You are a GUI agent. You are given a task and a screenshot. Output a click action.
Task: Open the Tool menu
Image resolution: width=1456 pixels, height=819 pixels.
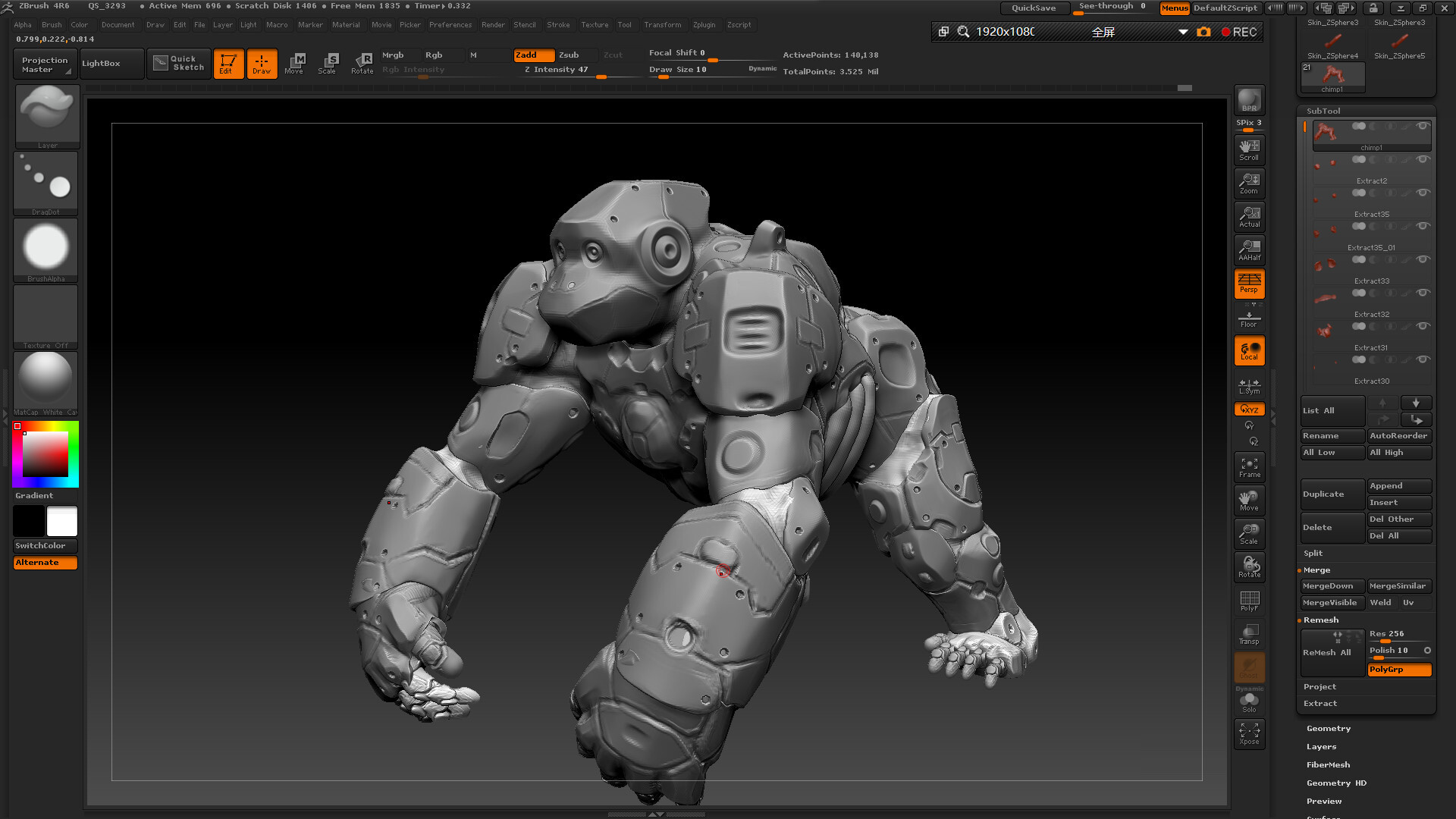[625, 24]
